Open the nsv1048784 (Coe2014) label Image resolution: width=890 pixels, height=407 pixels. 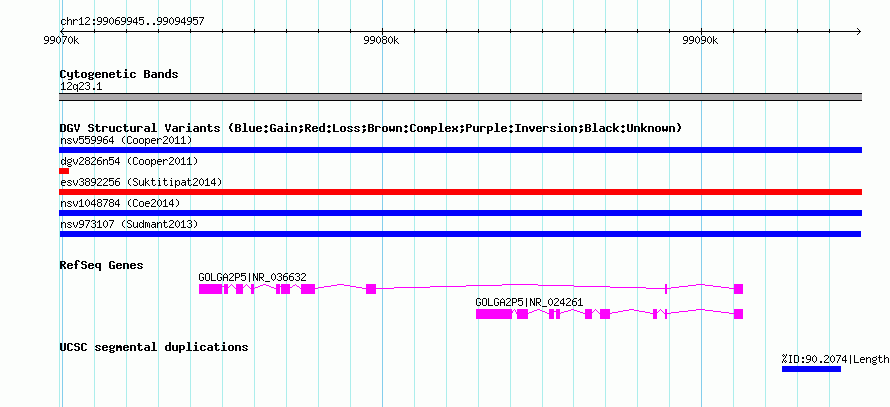tap(120, 203)
